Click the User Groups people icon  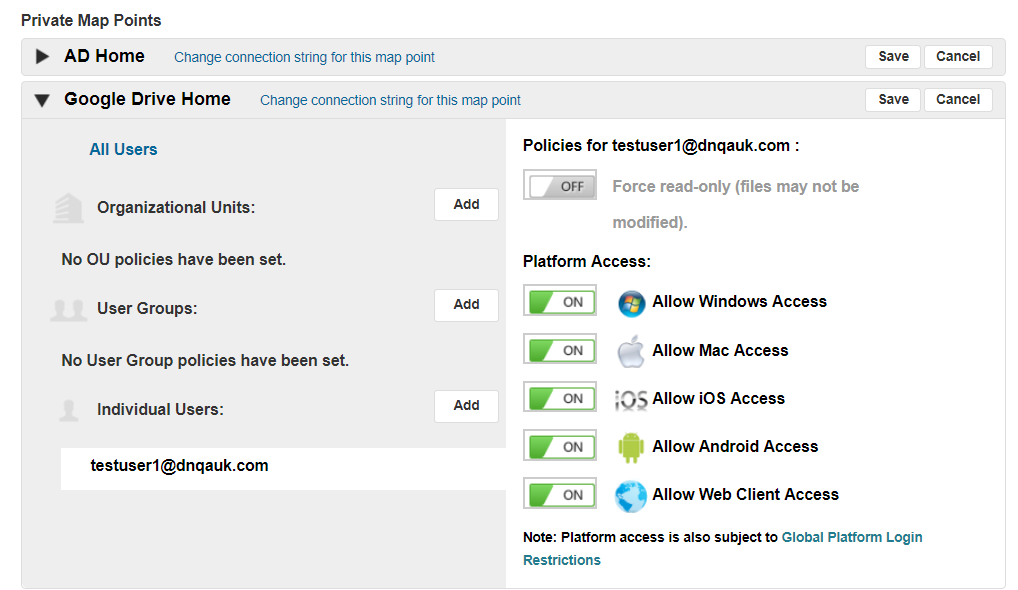click(x=68, y=310)
